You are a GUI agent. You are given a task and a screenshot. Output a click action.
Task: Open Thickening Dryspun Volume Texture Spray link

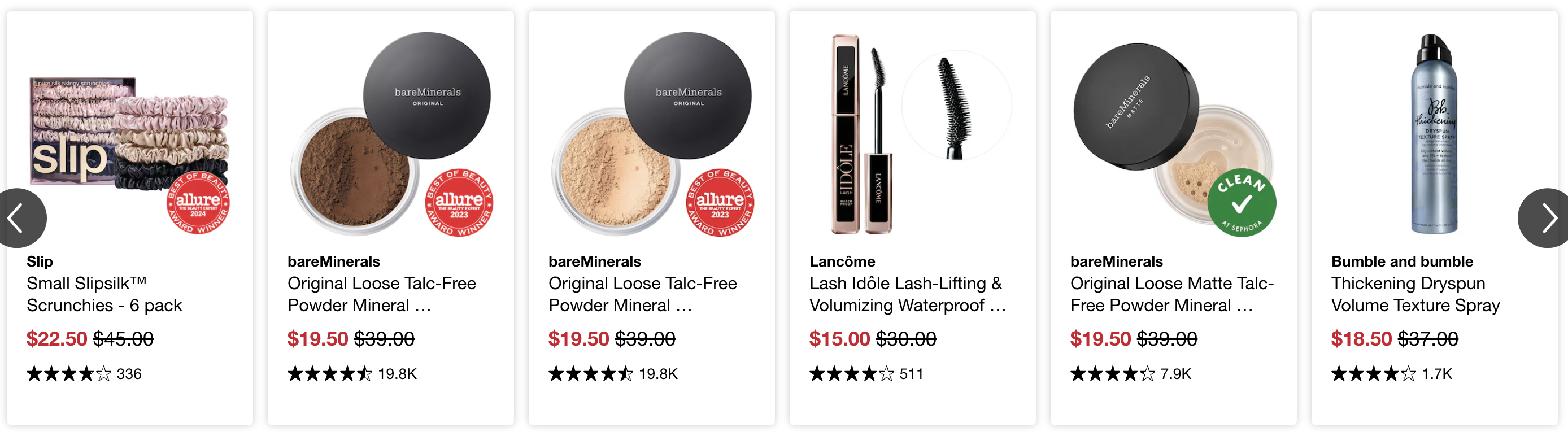pos(1415,294)
